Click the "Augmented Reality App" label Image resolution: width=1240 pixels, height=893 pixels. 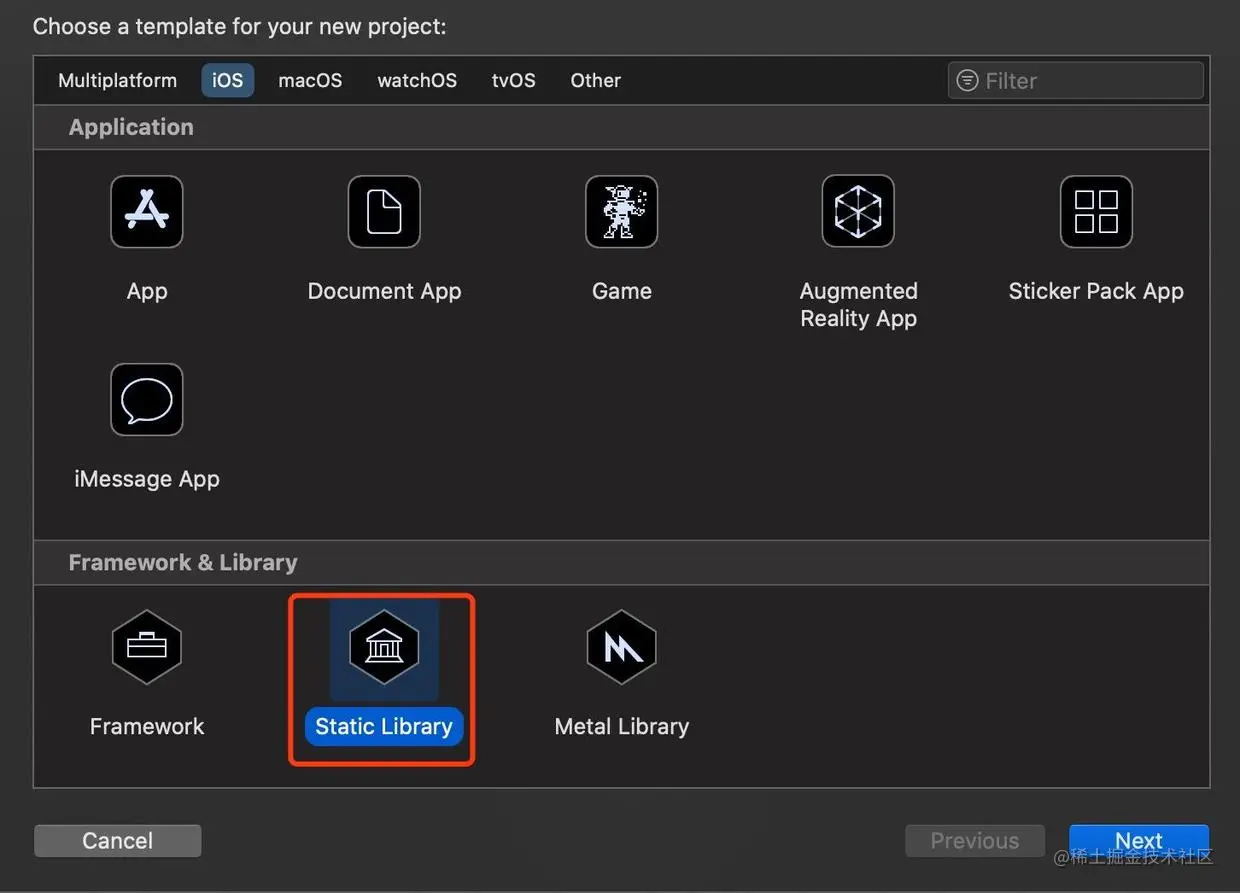(859, 305)
